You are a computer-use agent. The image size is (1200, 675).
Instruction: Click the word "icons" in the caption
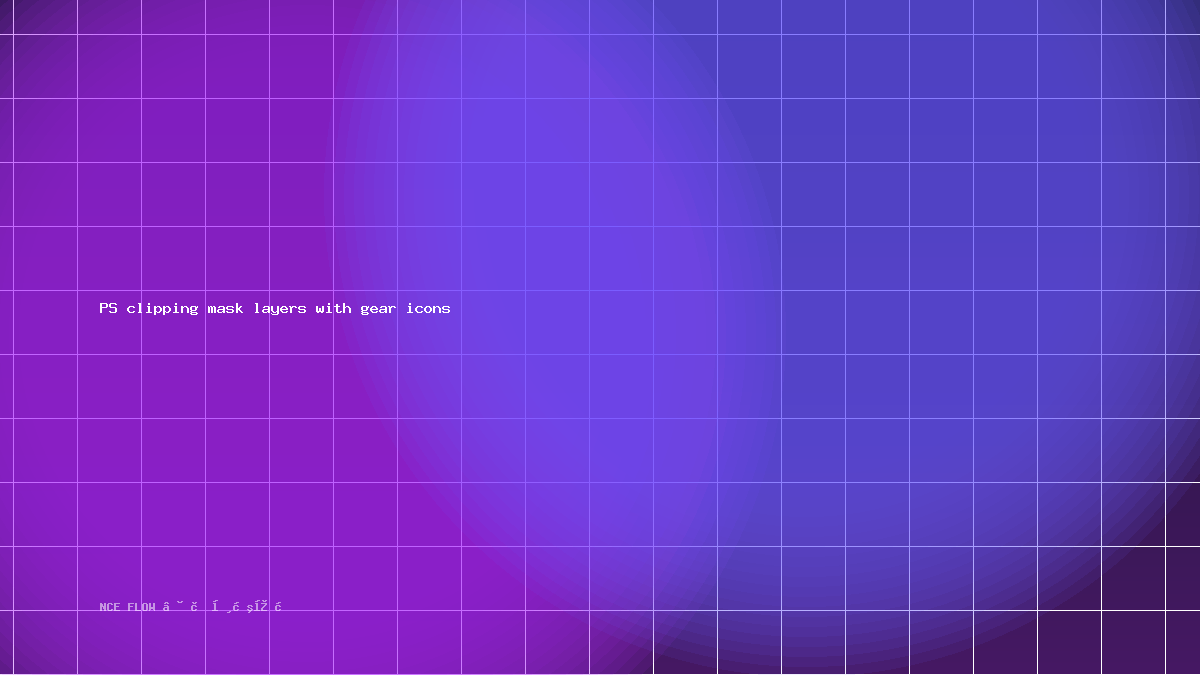pos(428,308)
